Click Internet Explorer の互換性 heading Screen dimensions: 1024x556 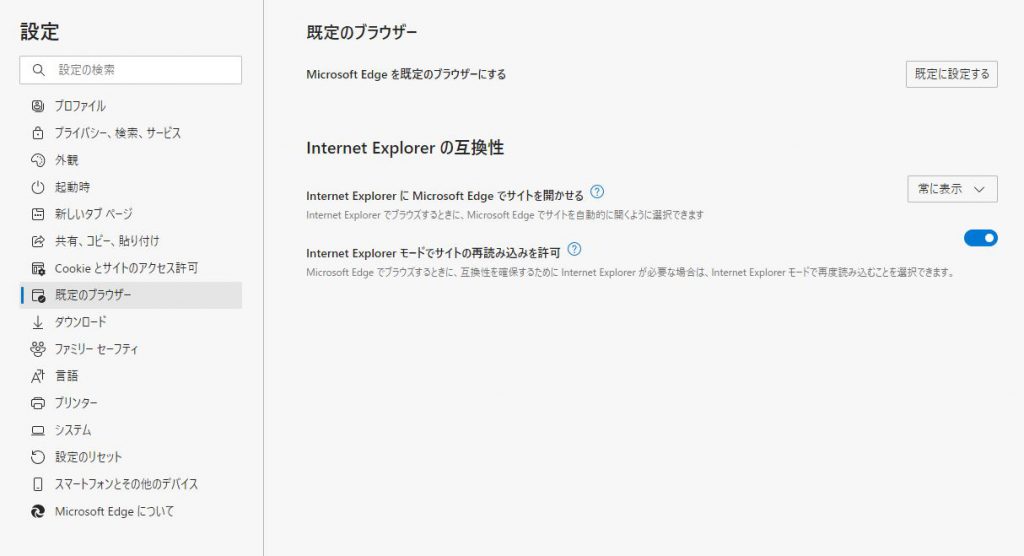coord(405,148)
